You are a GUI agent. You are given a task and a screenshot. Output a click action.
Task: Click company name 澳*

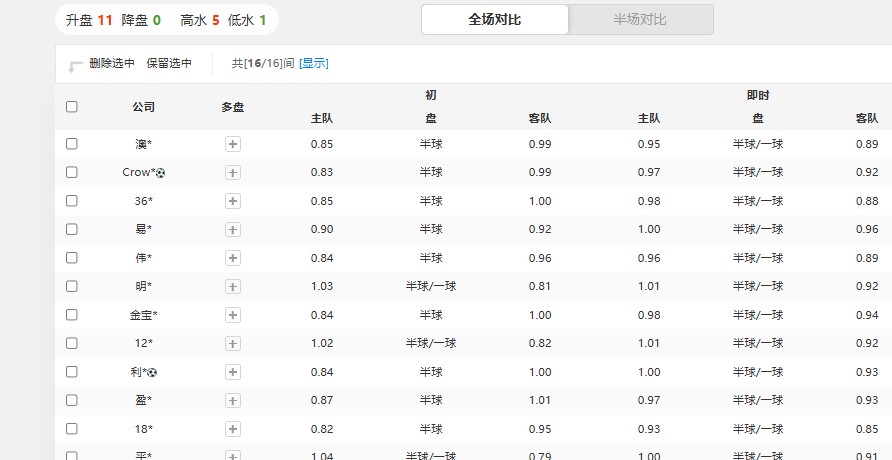[x=143, y=144]
